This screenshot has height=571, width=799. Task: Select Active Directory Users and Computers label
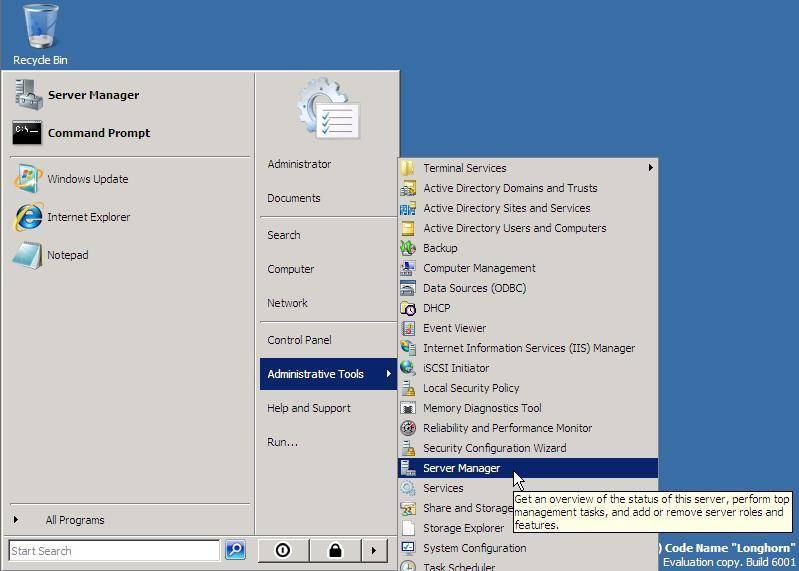point(515,228)
